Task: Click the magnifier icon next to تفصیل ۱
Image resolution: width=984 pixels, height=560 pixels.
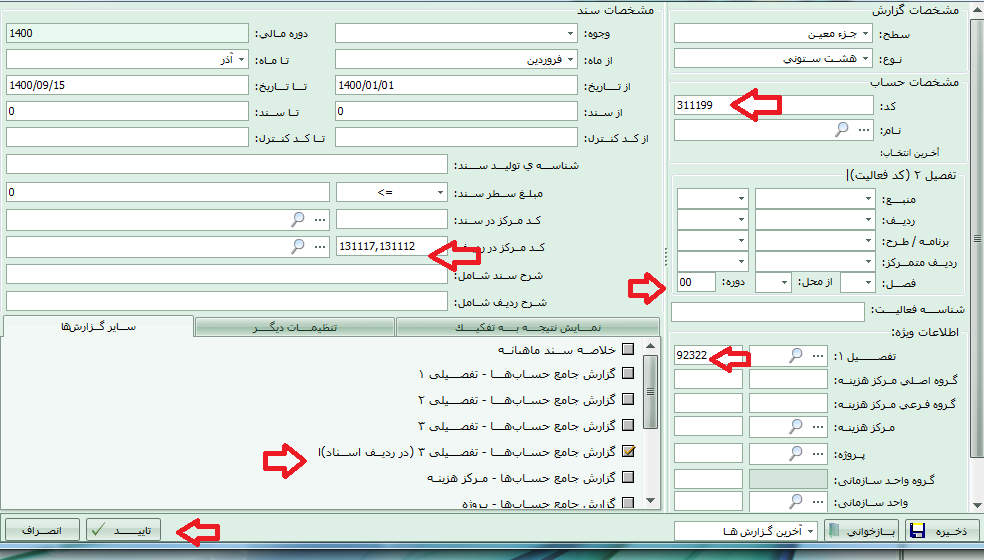Action: click(x=796, y=355)
